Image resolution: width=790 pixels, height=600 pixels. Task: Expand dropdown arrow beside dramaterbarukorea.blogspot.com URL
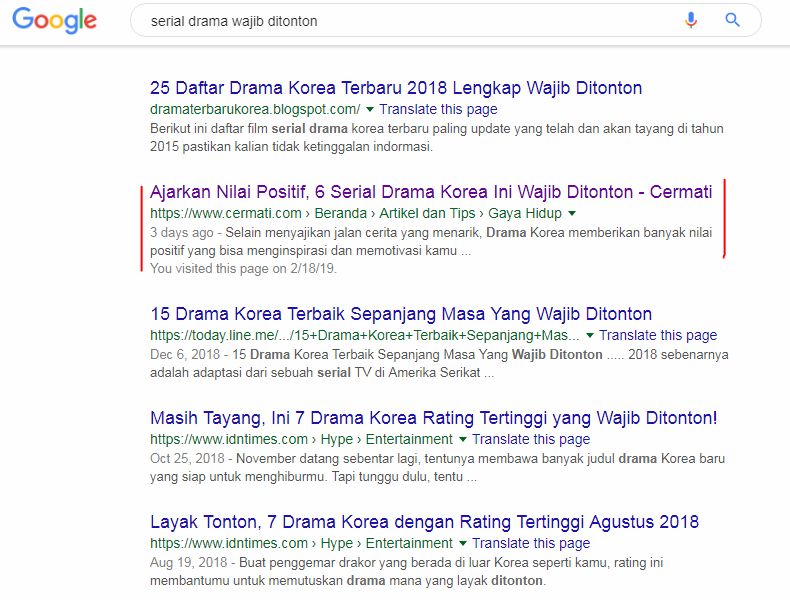[x=370, y=109]
